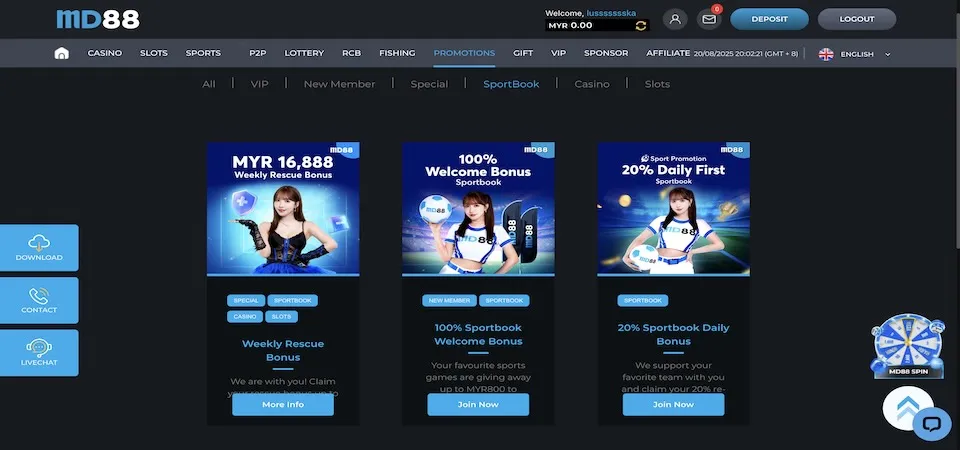Click More Info on Weekly Rescue Bonus
Screen dimensions: 960x450
(x=283, y=405)
